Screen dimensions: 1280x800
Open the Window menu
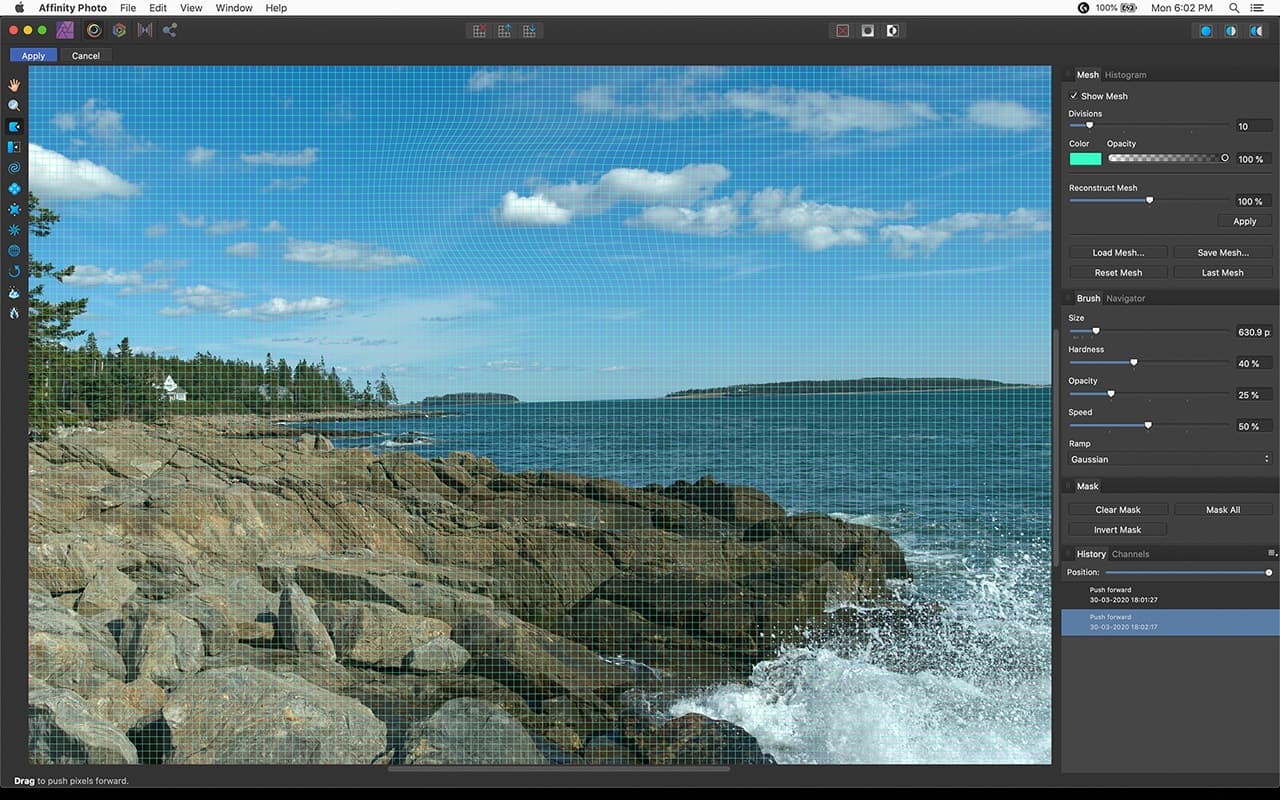(x=234, y=8)
